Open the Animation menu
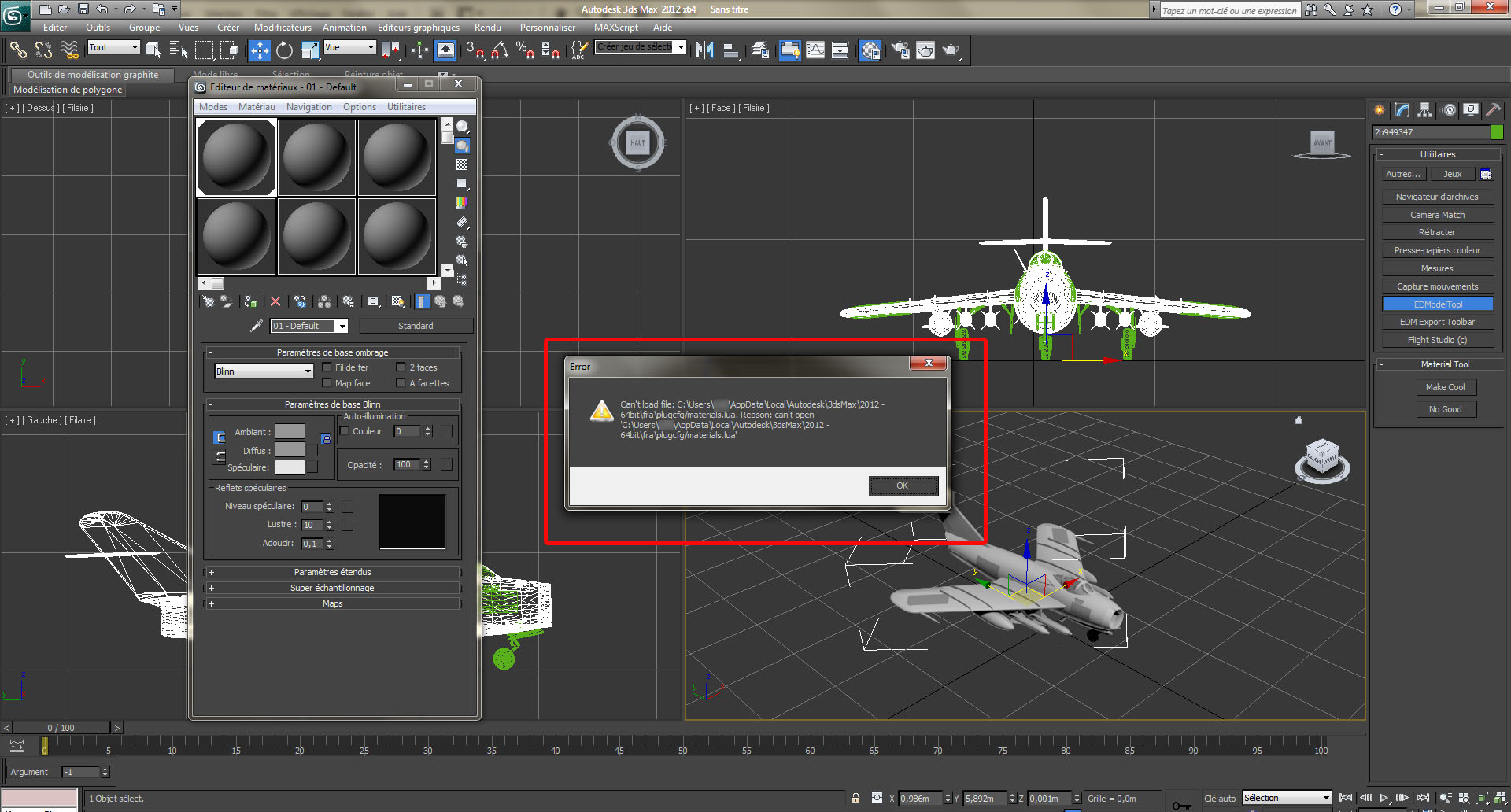 point(345,28)
